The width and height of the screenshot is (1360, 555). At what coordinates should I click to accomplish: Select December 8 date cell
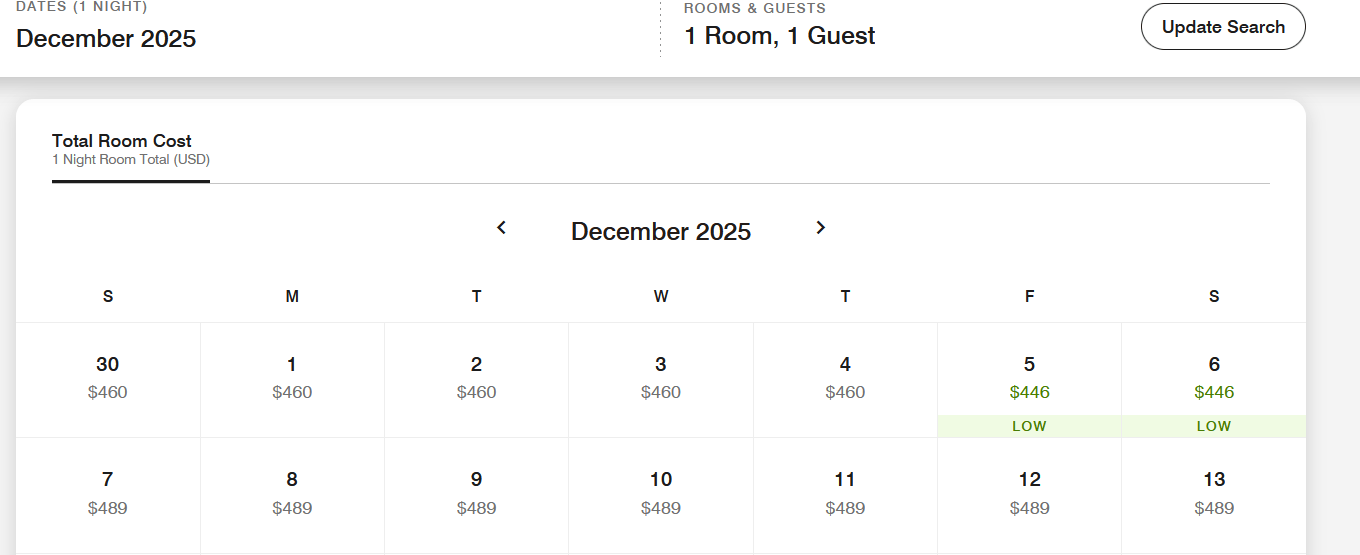coord(292,493)
